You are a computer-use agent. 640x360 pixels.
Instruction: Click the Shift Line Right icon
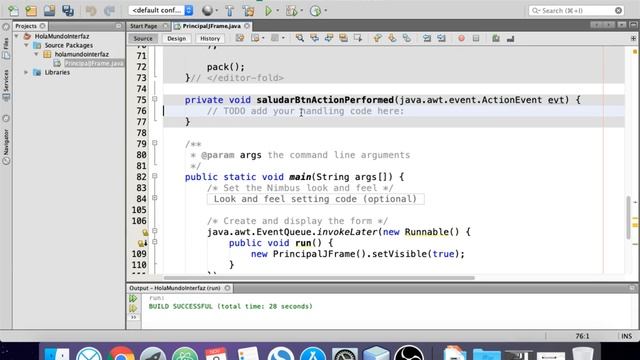441,38
